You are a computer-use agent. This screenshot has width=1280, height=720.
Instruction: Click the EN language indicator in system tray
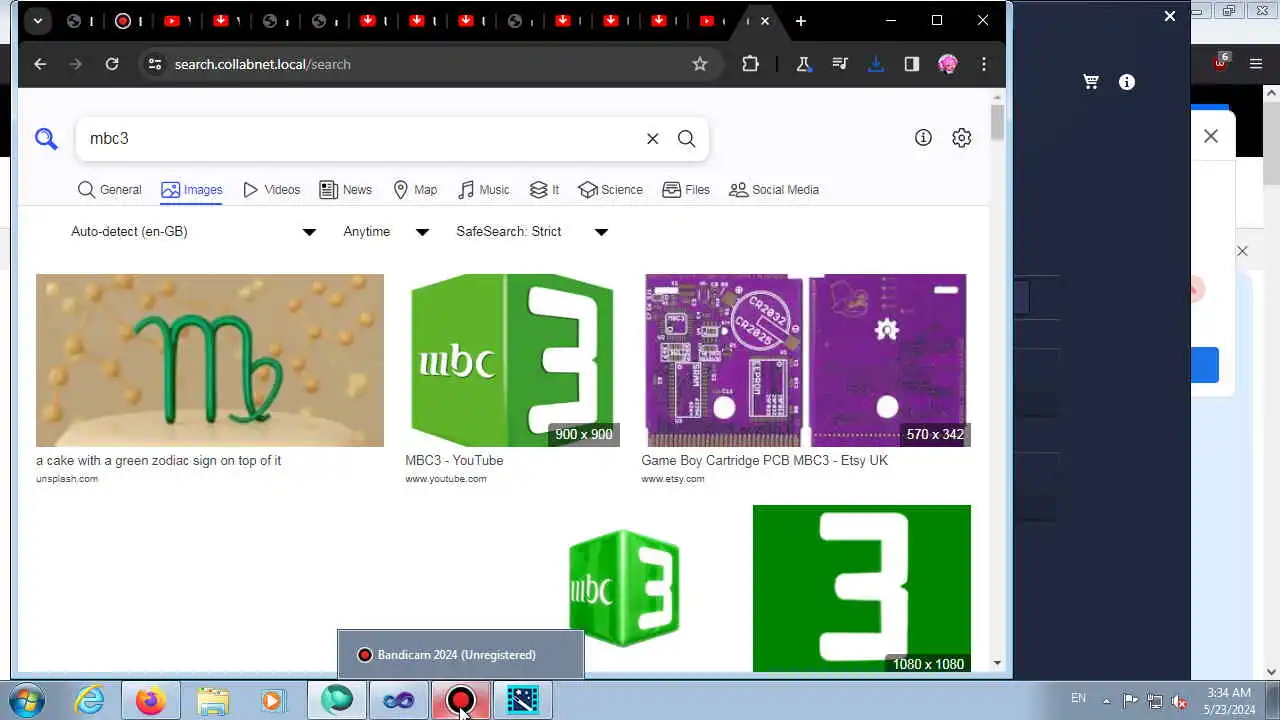pyautogui.click(x=1078, y=698)
